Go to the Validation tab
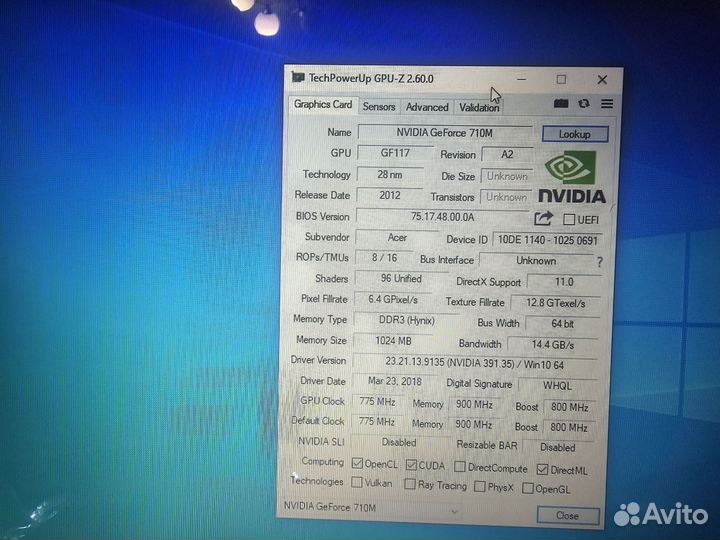Image resolution: width=720 pixels, height=540 pixels. (479, 107)
